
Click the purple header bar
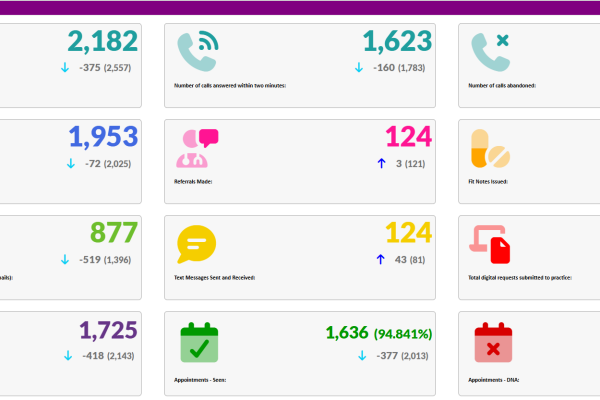tap(300, 8)
